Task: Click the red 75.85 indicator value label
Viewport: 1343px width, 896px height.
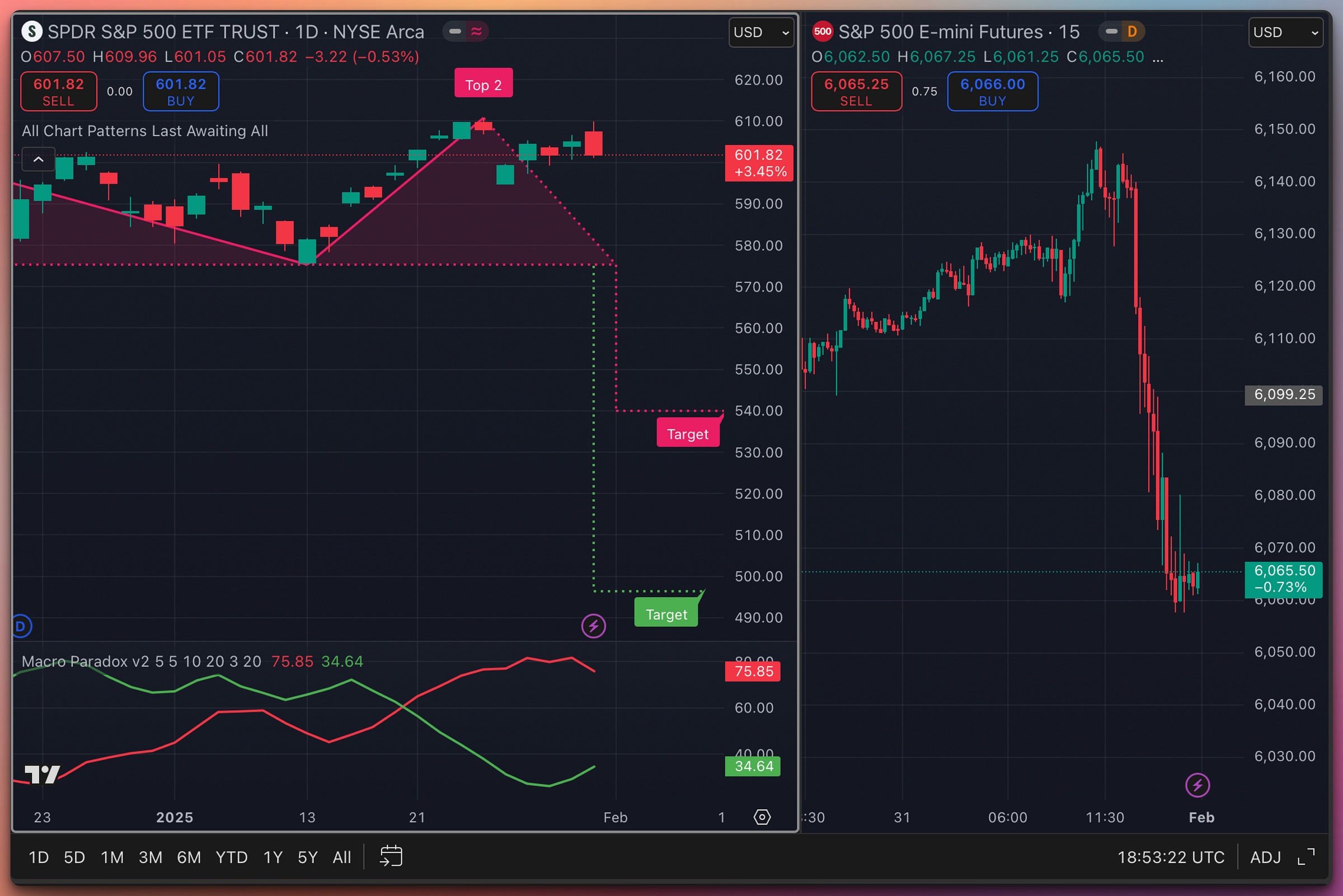Action: point(753,671)
